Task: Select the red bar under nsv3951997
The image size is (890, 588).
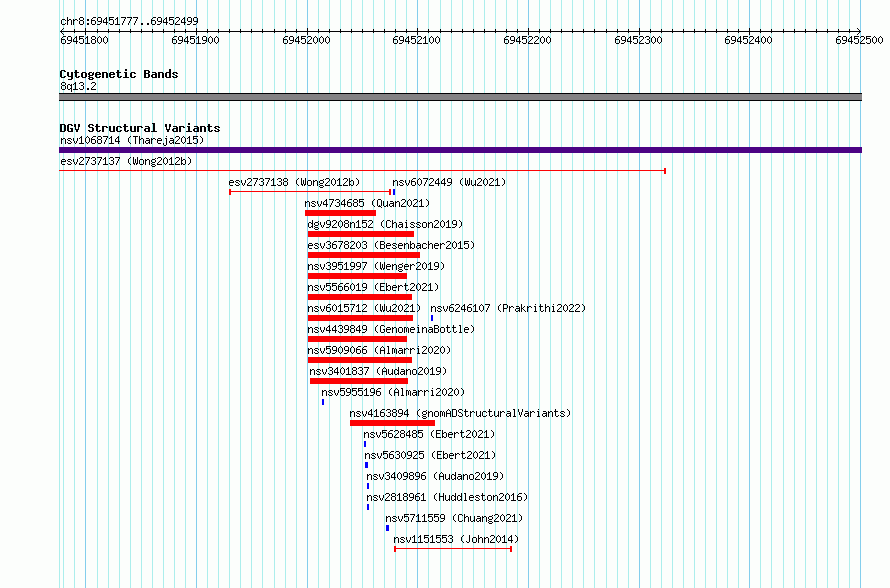Action: coord(358,276)
